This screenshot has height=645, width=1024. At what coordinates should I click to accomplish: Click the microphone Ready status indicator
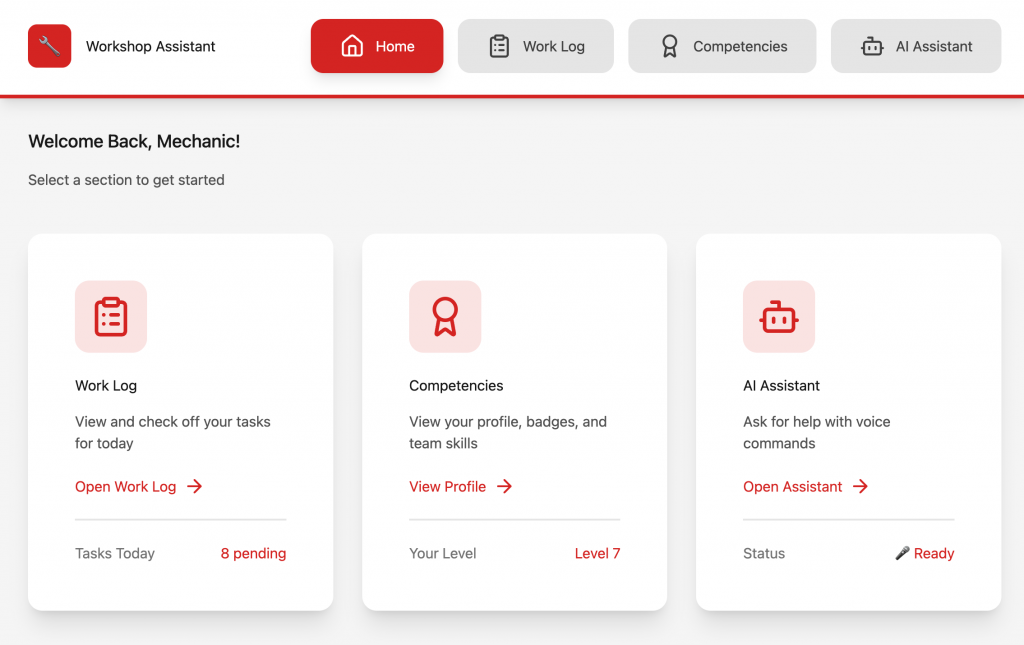pos(925,554)
